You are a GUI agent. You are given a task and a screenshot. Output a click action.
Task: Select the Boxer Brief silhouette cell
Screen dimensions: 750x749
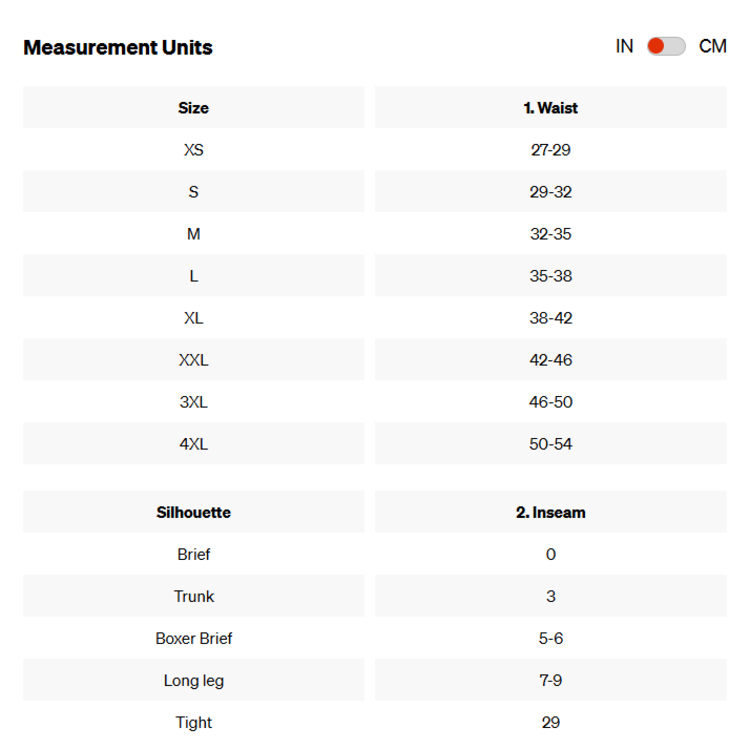tap(193, 638)
